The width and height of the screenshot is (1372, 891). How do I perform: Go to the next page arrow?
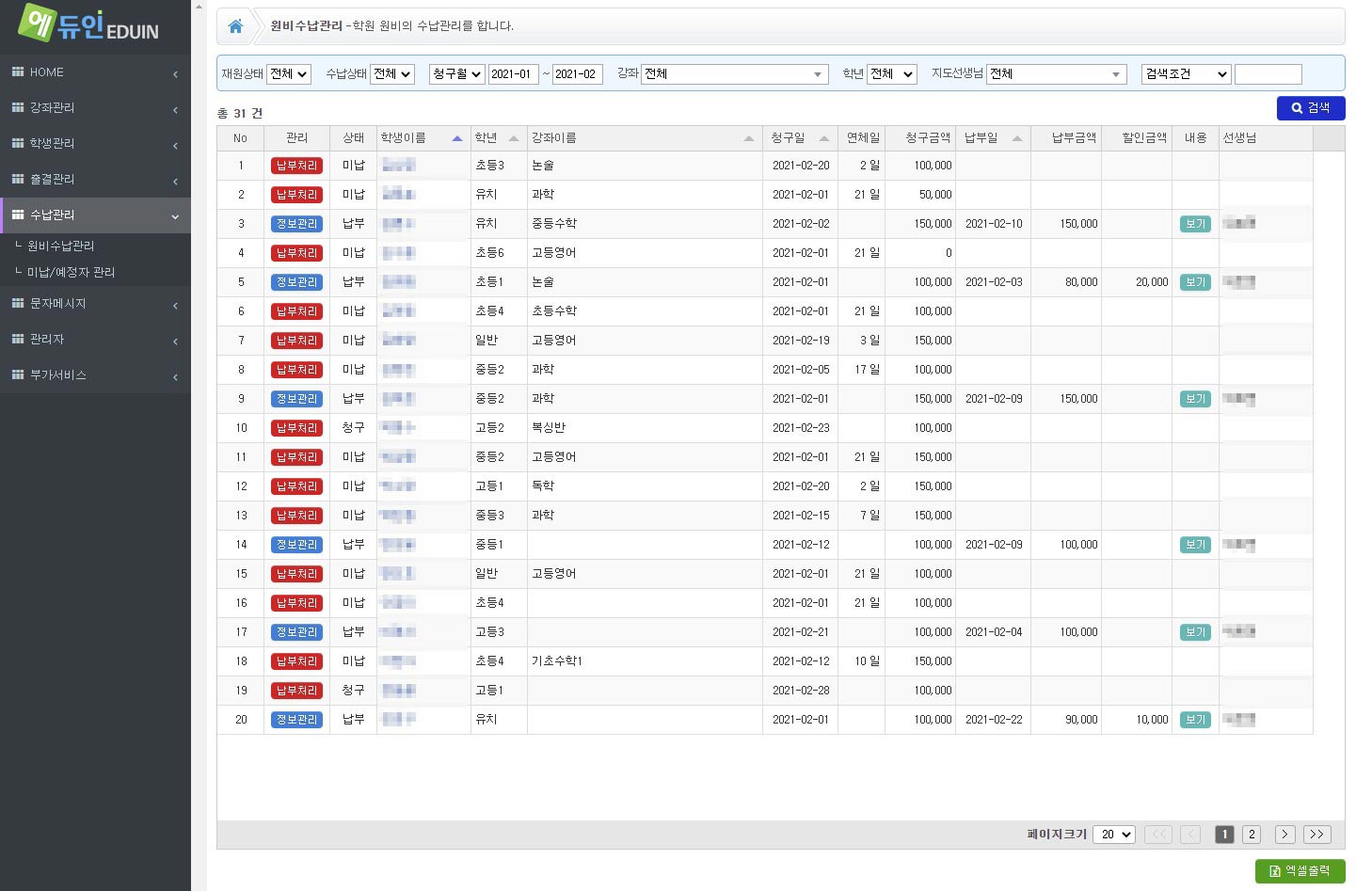(1285, 835)
